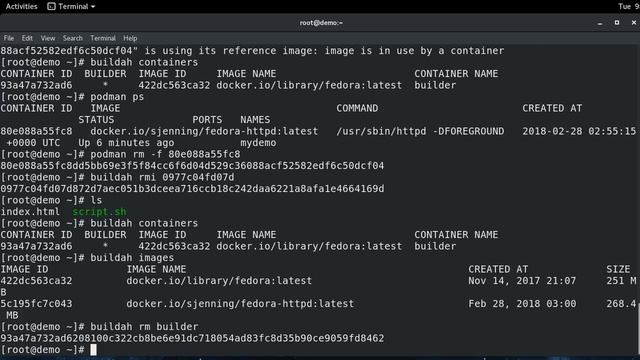Click the hash beginning 93a47a732ad6208100c3
Screen dimensions: 640x360
click(x=192, y=338)
